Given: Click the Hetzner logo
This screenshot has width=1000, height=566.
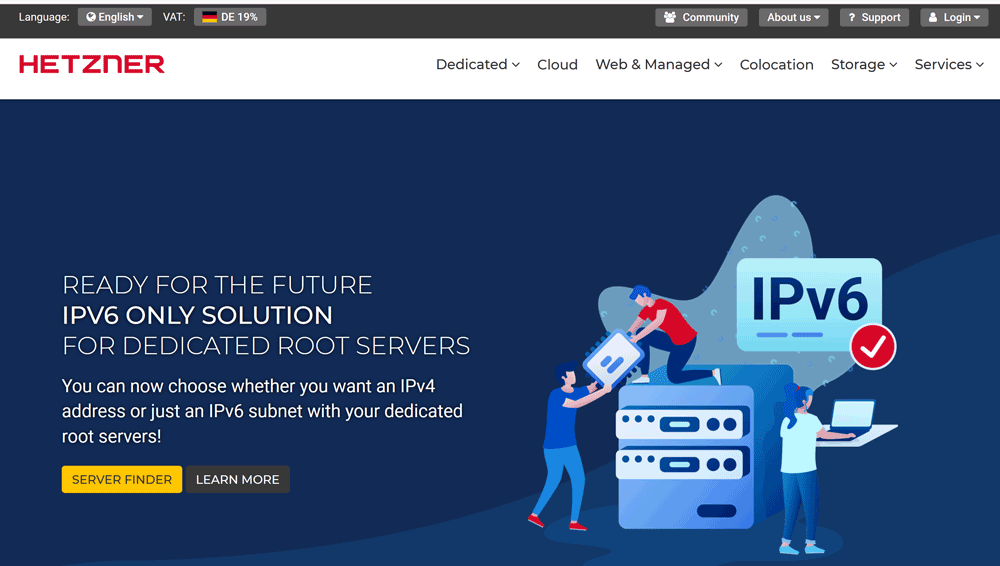Looking at the screenshot, I should click(92, 64).
